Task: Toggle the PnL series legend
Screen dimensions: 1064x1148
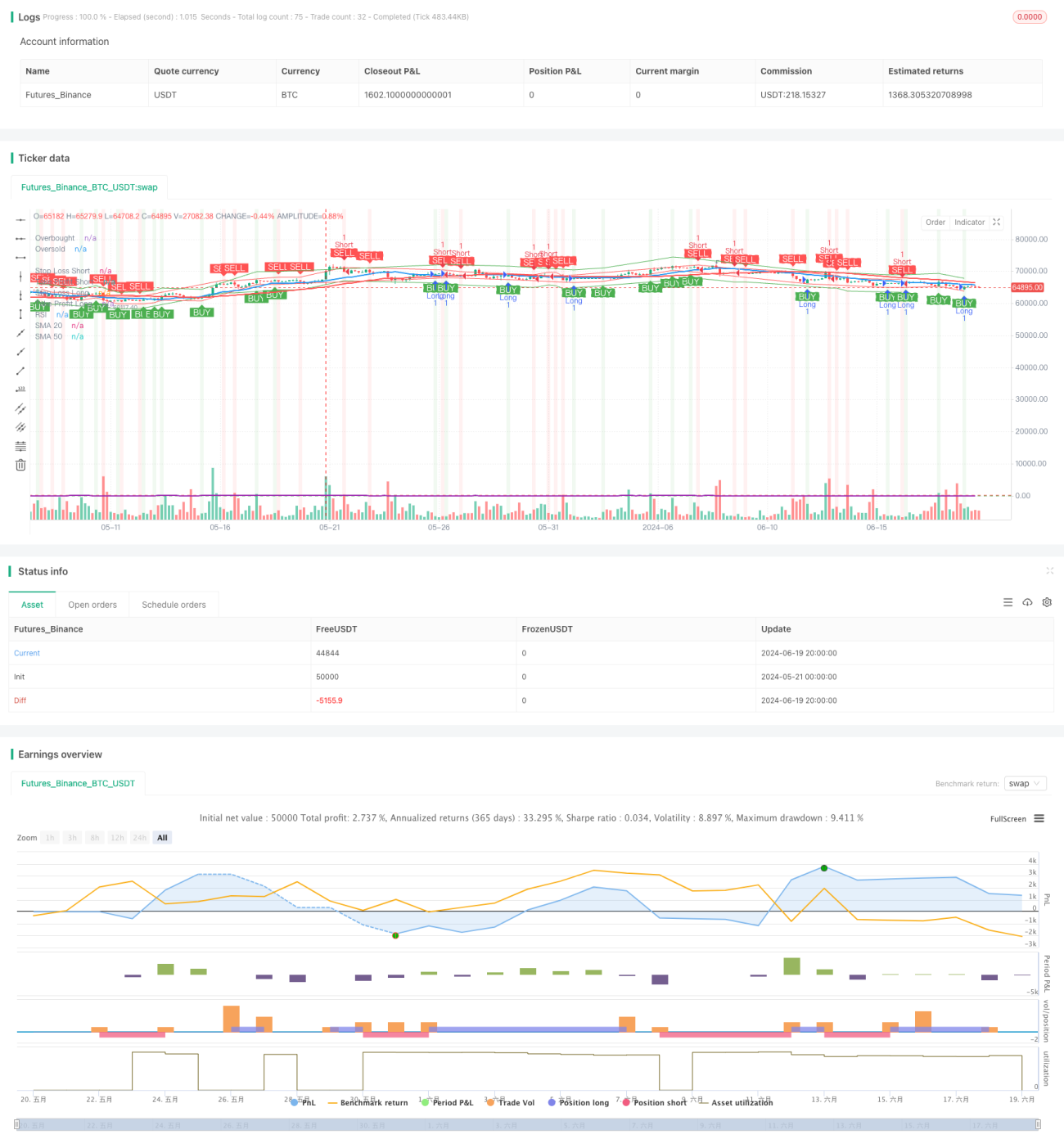Action: [x=303, y=1102]
